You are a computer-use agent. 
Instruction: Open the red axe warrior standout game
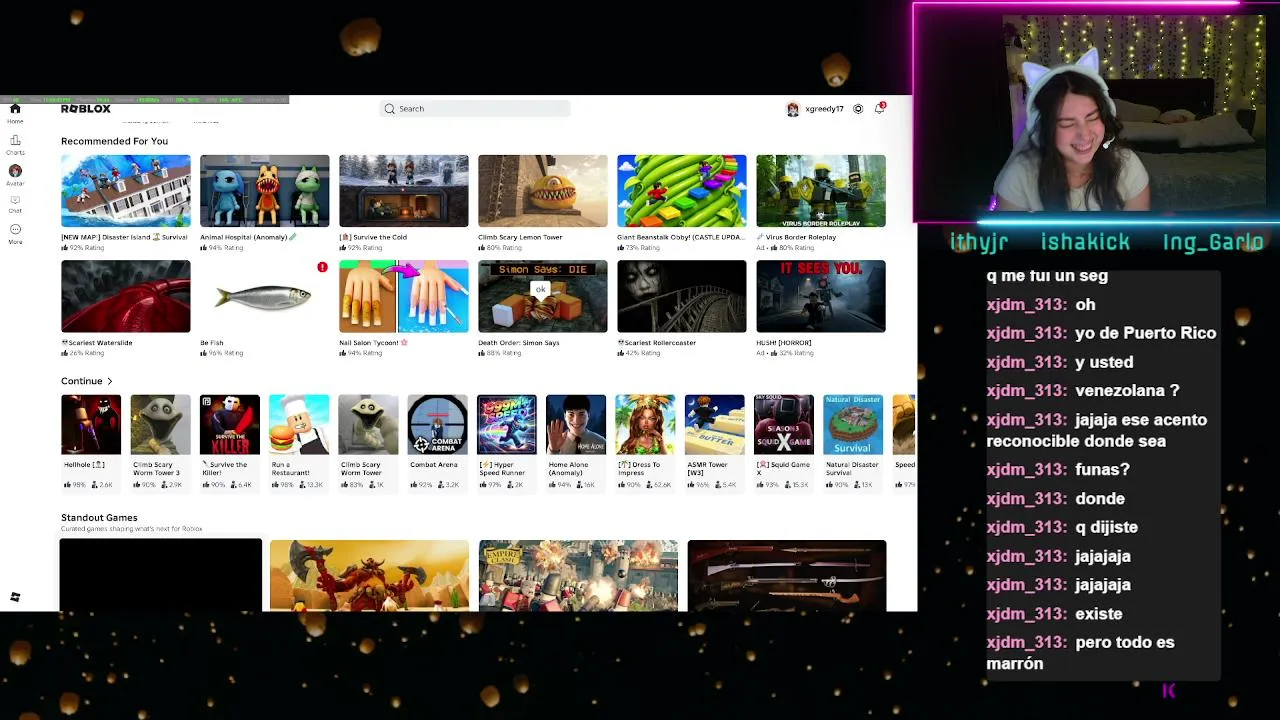tap(369, 575)
